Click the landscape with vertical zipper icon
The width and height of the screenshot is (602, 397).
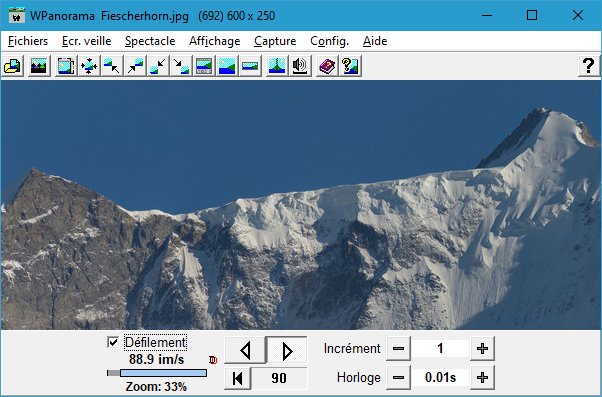pos(277,66)
